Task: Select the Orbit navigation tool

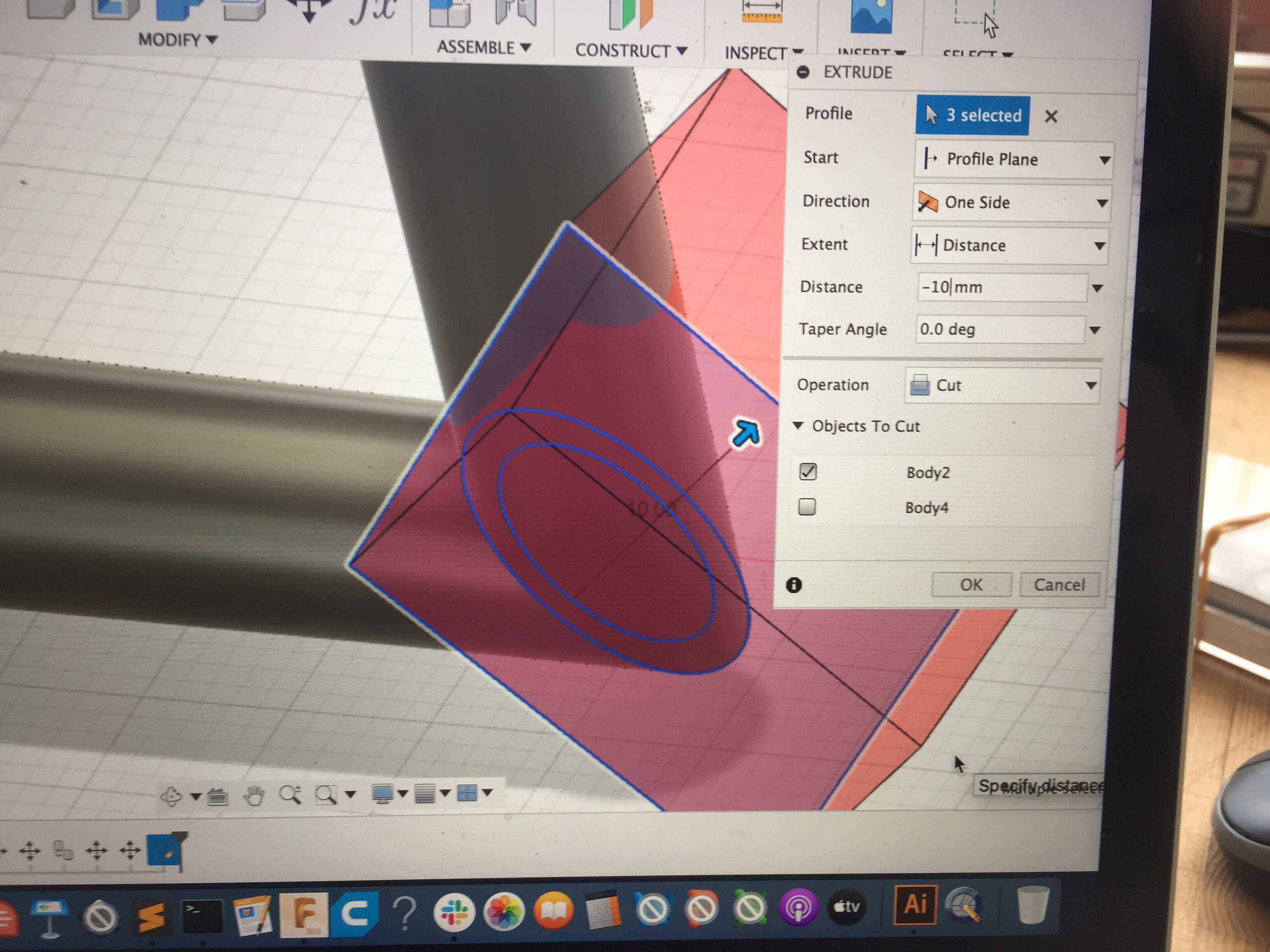Action: 172,796
